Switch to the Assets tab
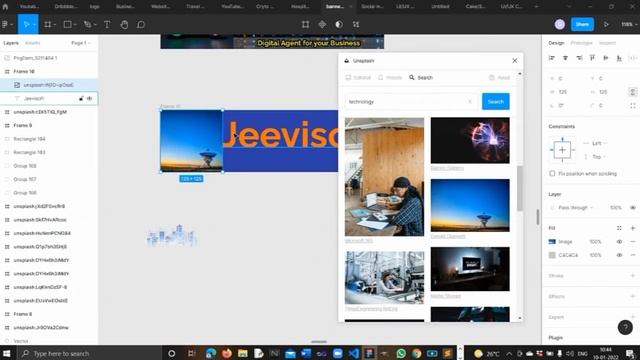Screen dimensions: 640x360 [33, 43]
